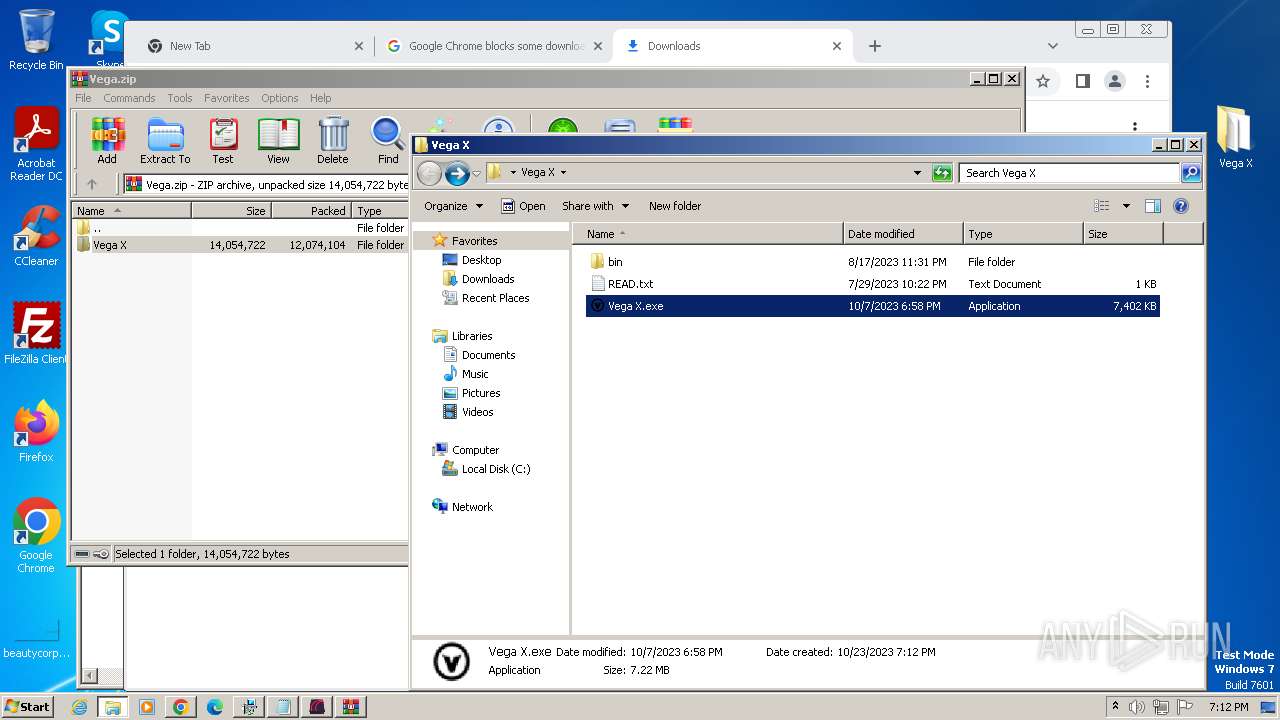Focus the Search Vega X field
Screen dimensions: 1280x720
pyautogui.click(x=1069, y=173)
